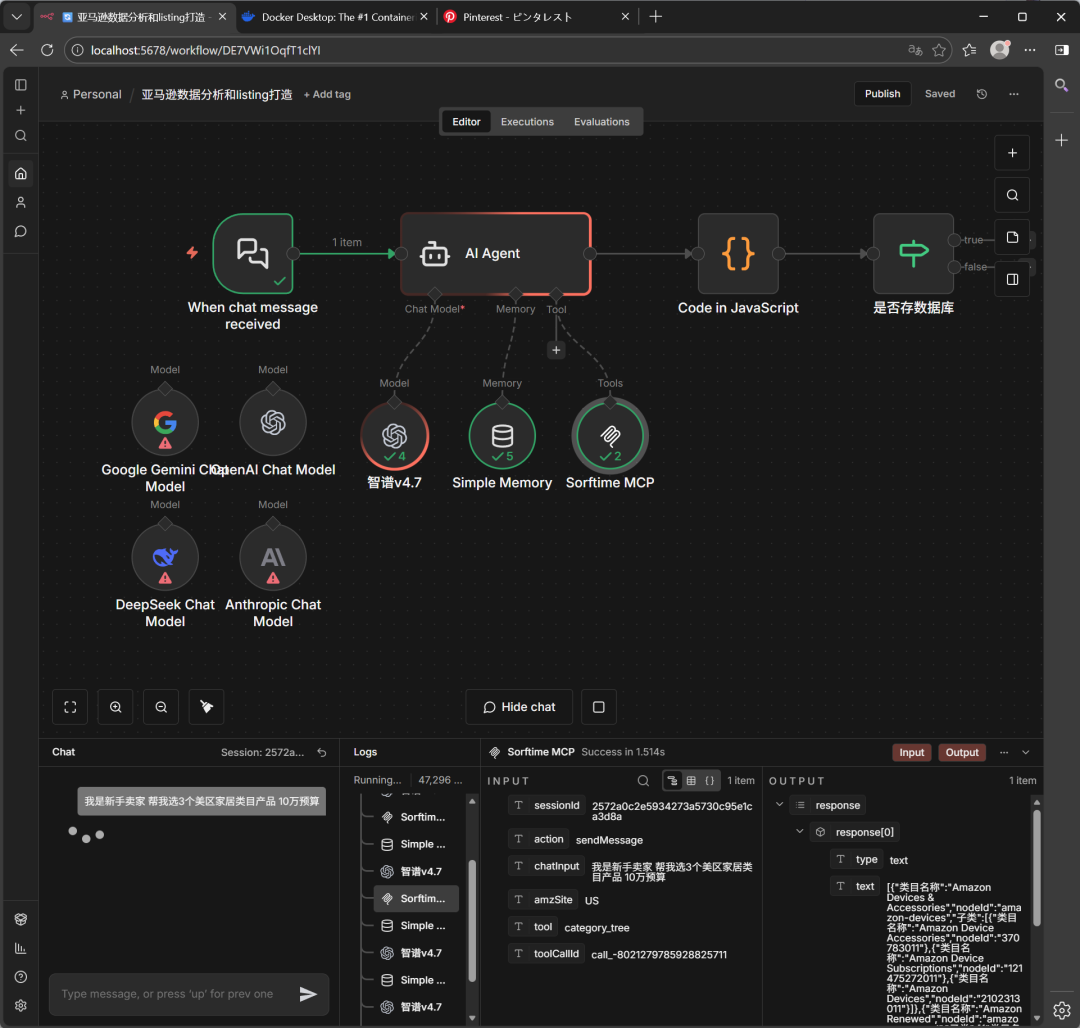Collapse the logs panel with chevron

[x=1025, y=753]
